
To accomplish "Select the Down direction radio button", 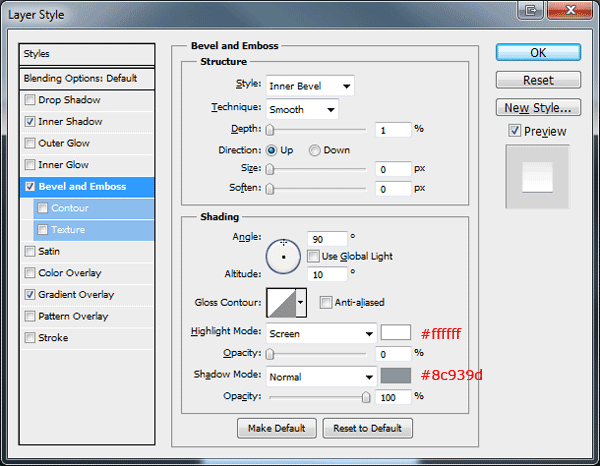I will [315, 150].
